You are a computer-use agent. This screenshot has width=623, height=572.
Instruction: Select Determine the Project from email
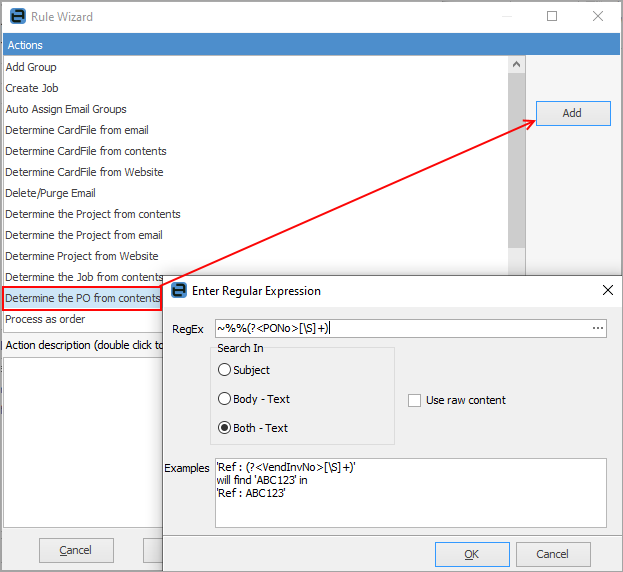click(84, 236)
